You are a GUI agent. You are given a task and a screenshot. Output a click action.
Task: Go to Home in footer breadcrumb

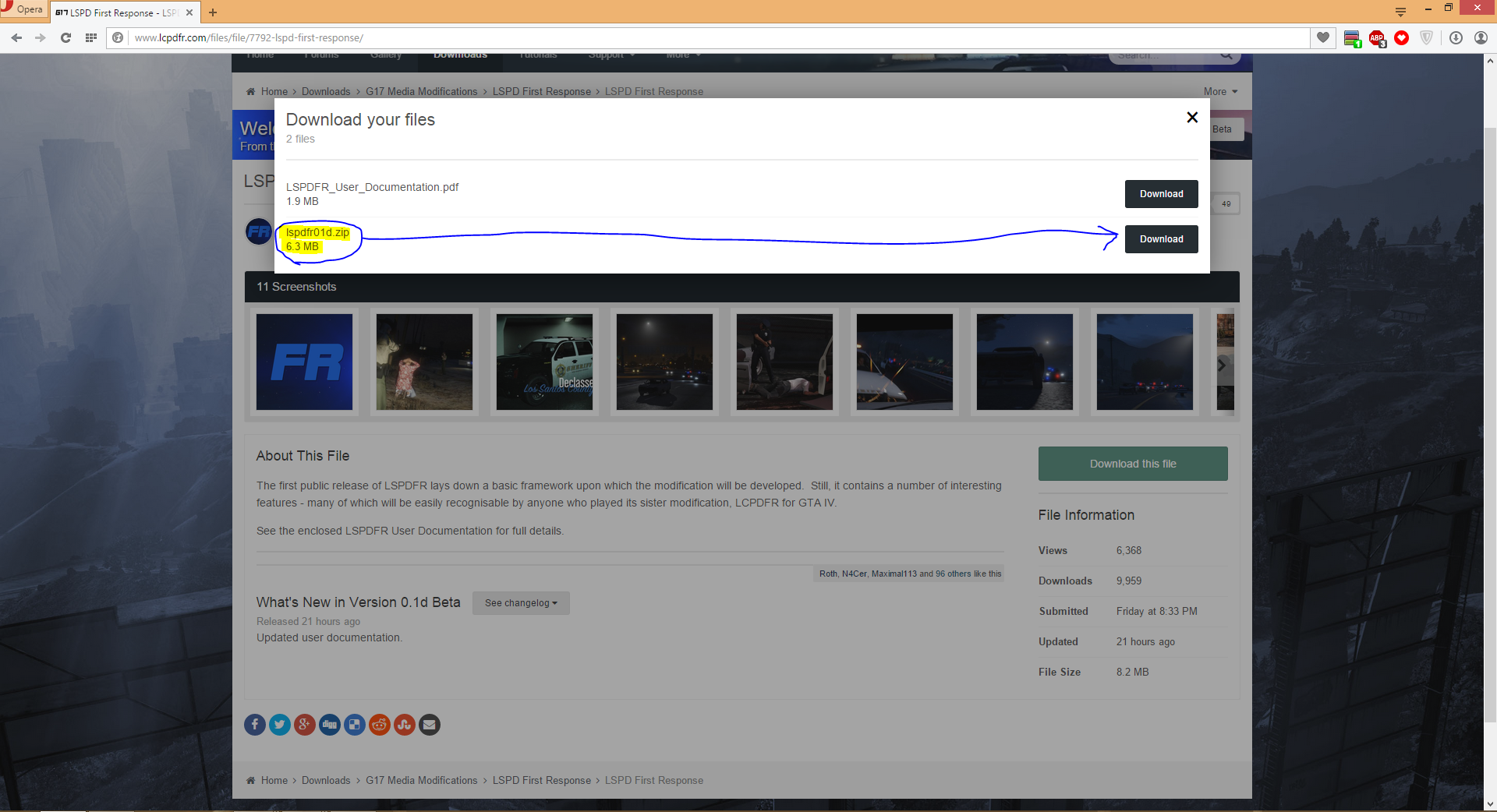(x=274, y=781)
